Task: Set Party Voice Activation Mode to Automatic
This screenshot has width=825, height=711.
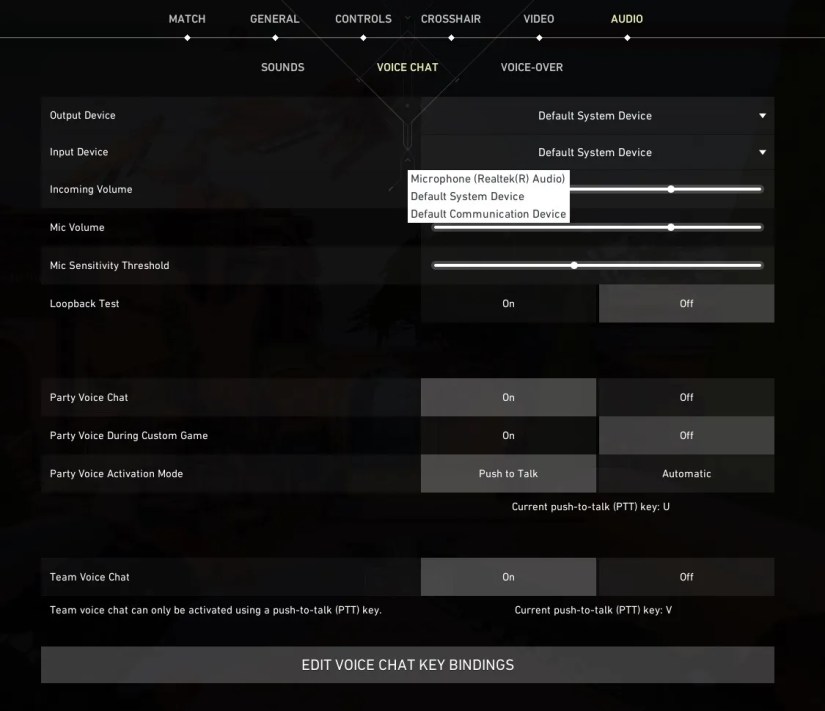Action: [686, 473]
